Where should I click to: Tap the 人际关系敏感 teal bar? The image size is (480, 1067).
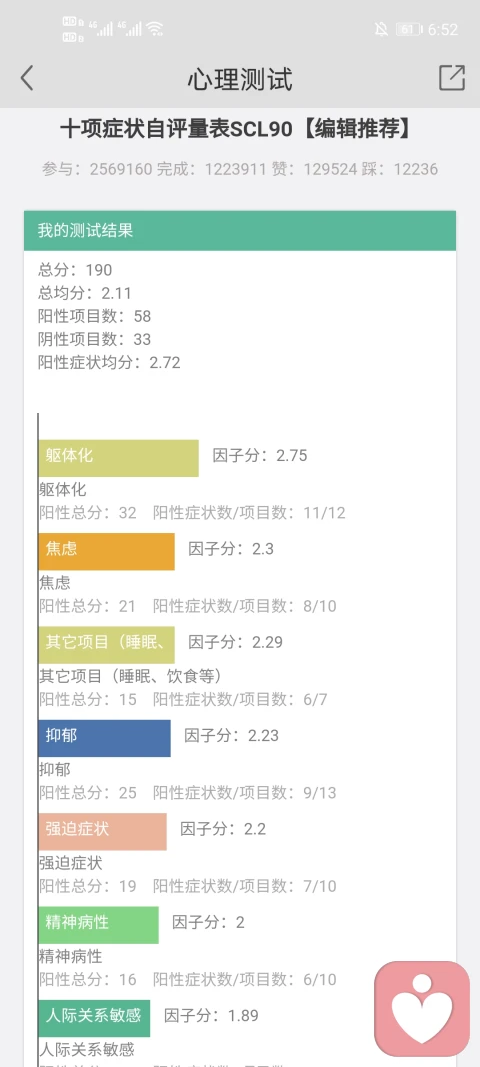click(x=94, y=1017)
